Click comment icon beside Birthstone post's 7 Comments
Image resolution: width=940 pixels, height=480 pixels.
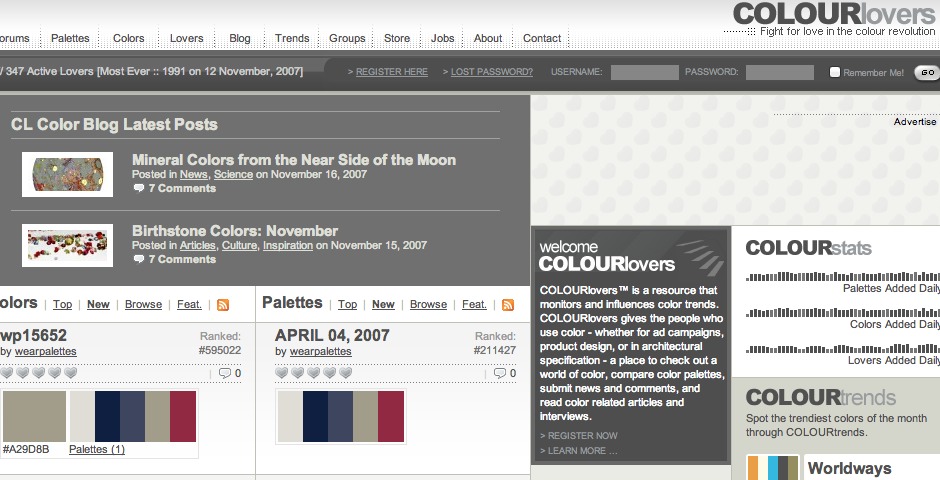coord(138,259)
